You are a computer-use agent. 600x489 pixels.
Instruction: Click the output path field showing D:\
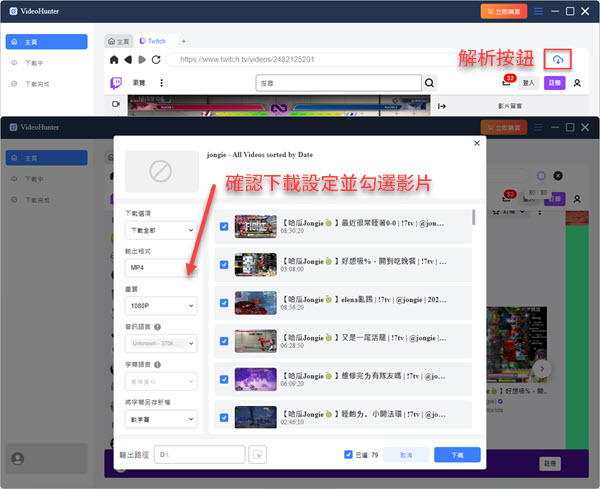coord(200,455)
